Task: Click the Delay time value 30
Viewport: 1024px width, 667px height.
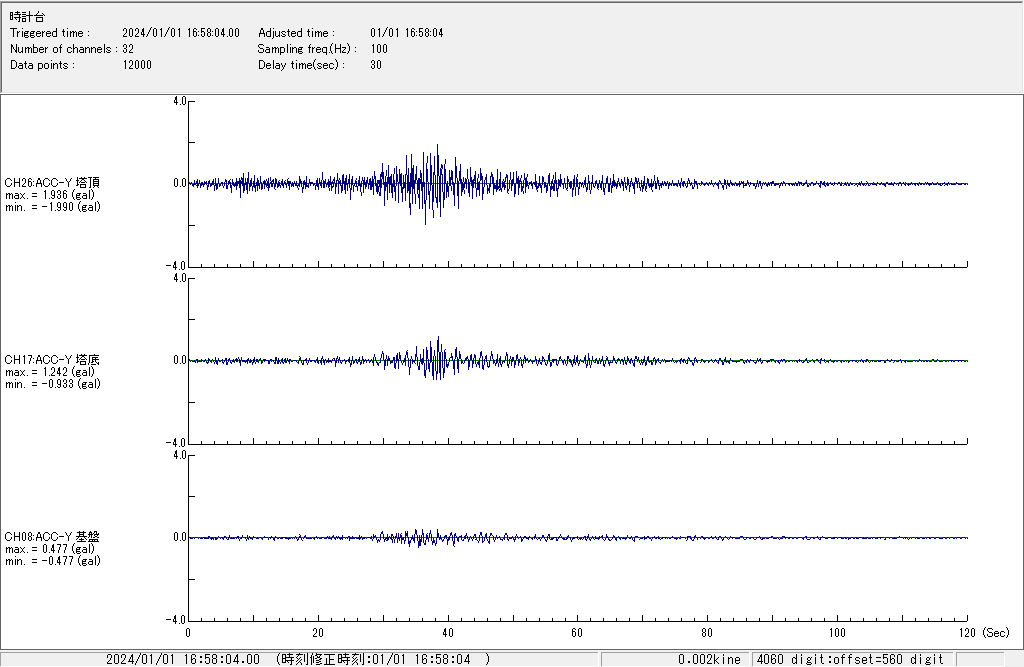Action: pyautogui.click(x=376, y=65)
